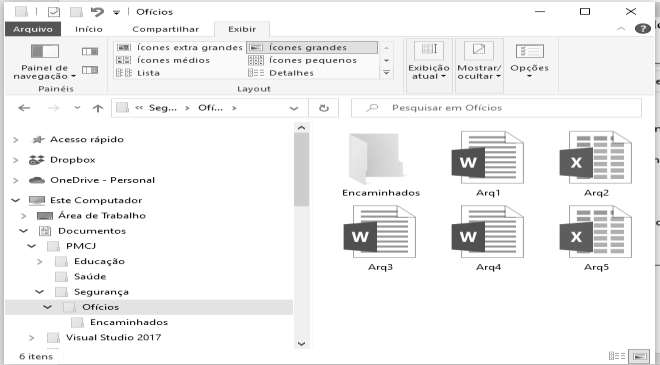This screenshot has height=365, width=660.
Task: Open the help question mark icon
Action: click(643, 29)
